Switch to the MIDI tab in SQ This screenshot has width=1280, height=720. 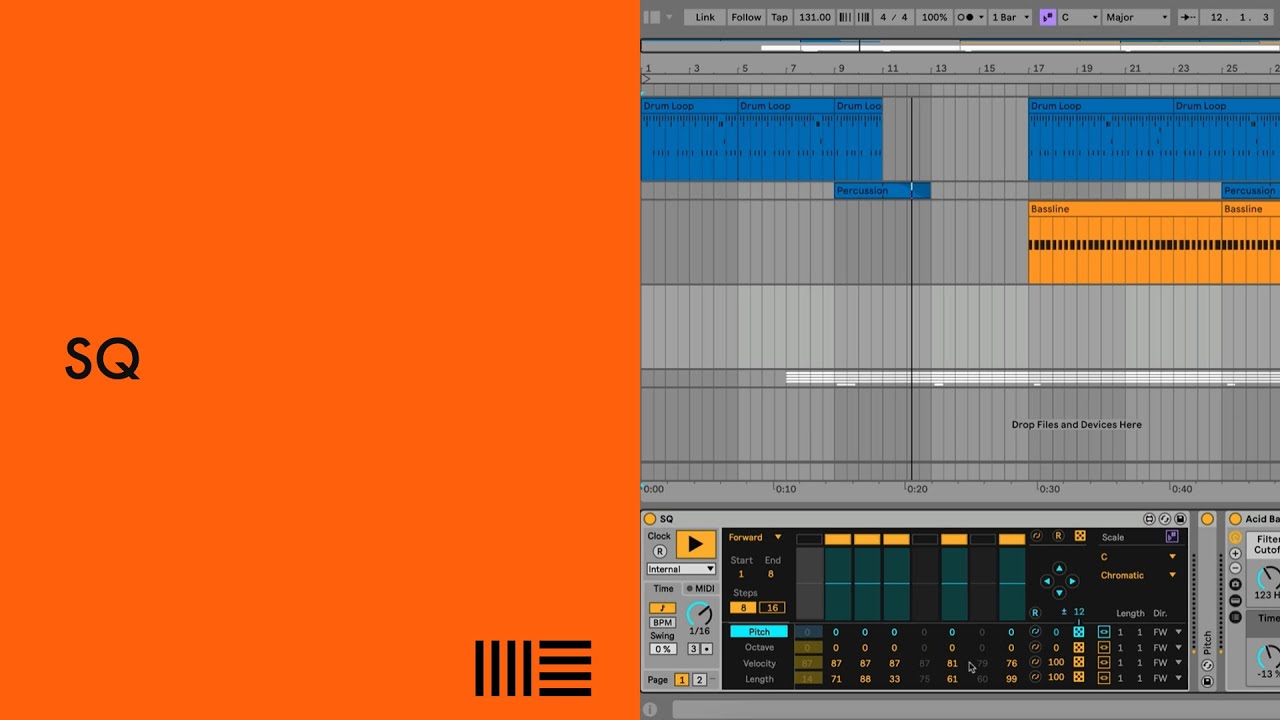point(700,588)
